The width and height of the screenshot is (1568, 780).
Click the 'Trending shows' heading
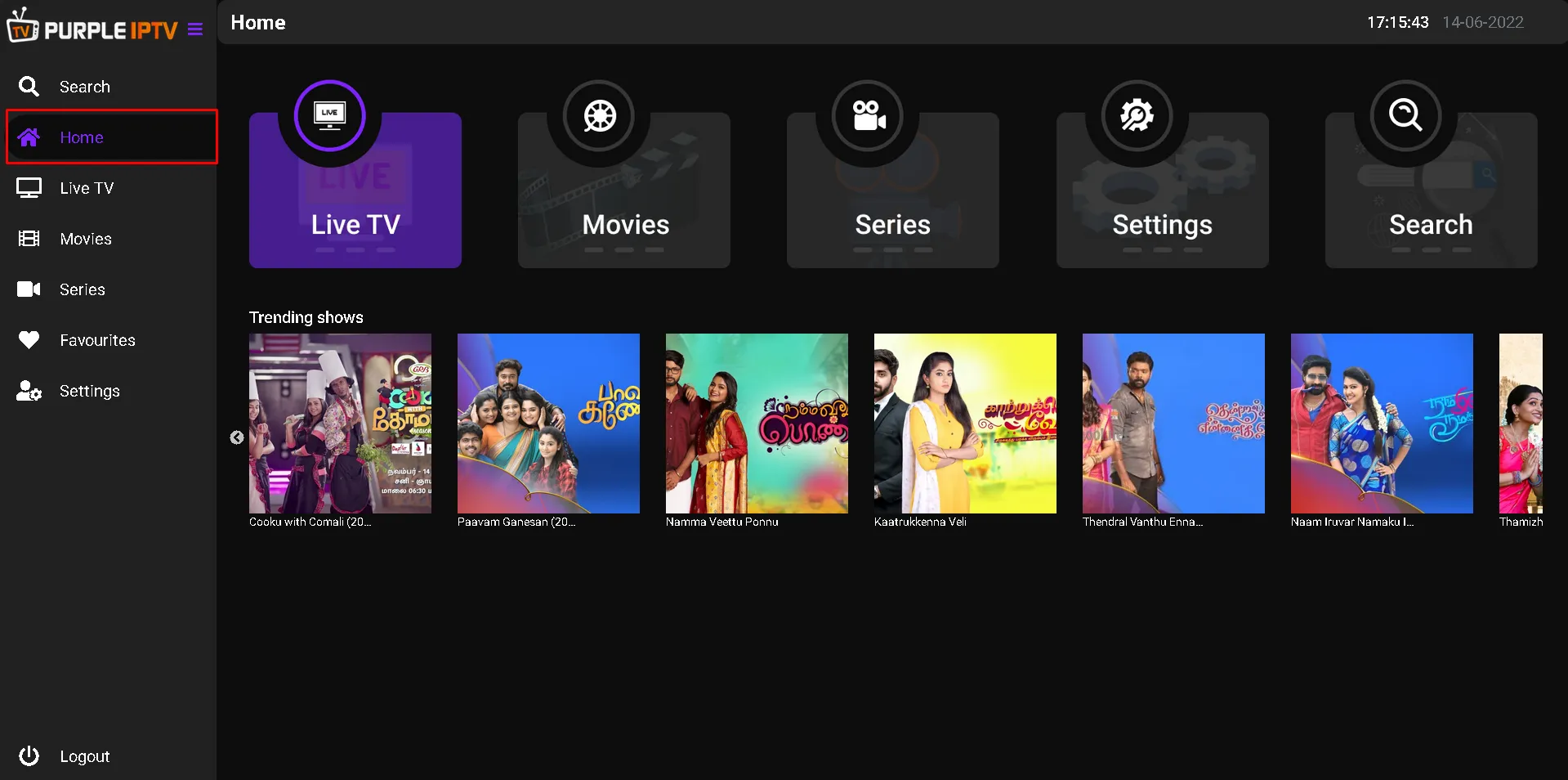(306, 317)
